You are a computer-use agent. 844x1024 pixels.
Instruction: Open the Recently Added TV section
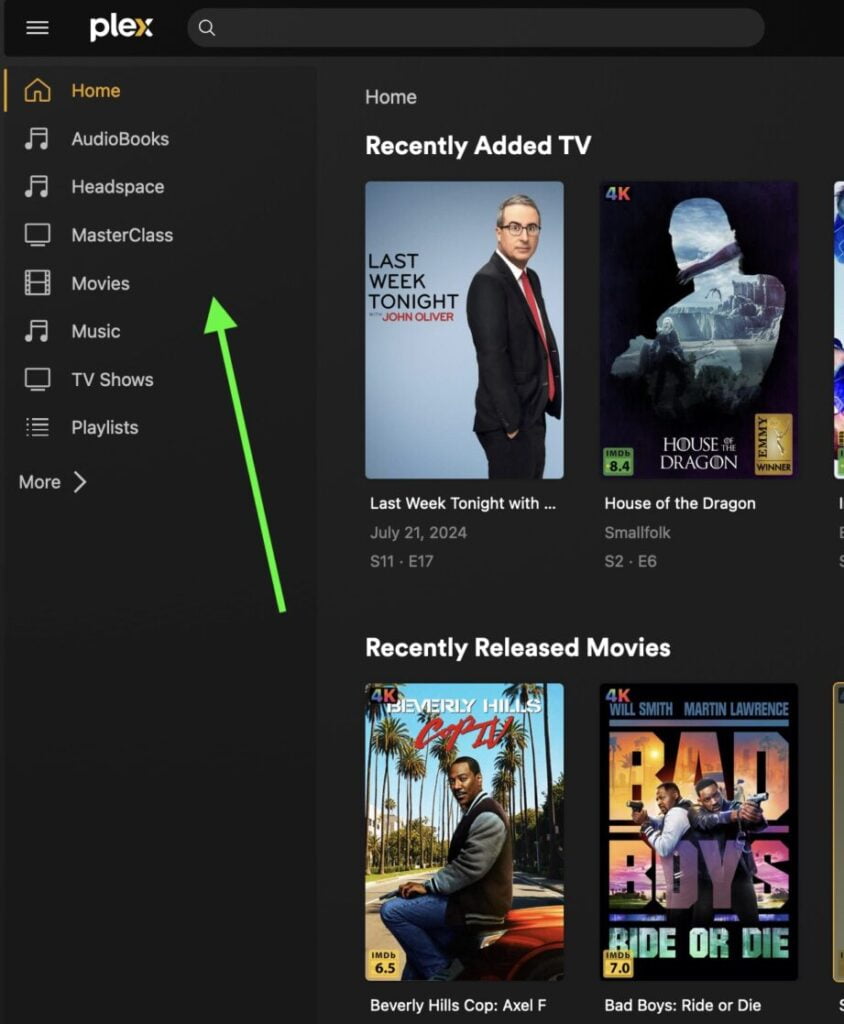pos(478,146)
